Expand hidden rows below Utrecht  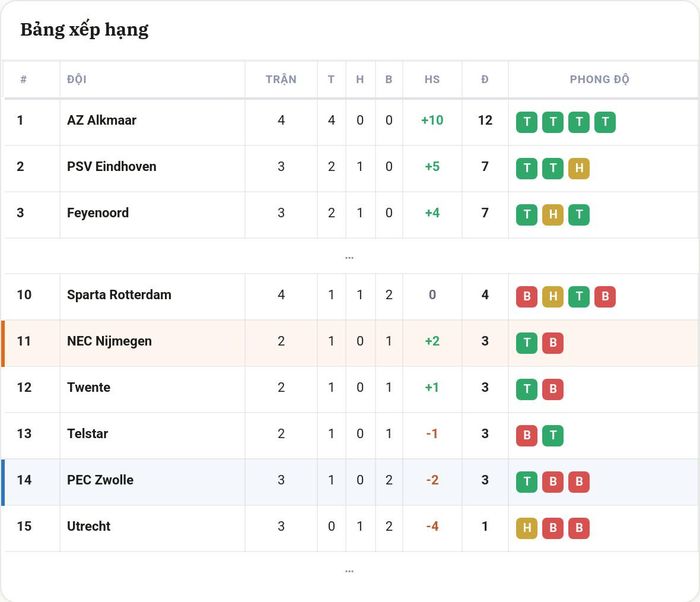click(350, 571)
